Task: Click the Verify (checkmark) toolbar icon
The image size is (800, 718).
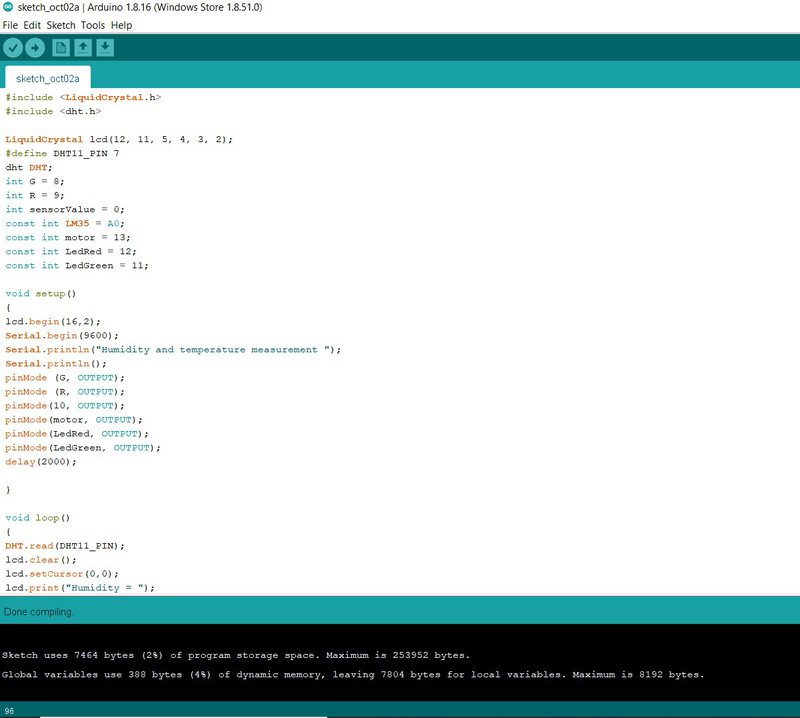Action: coord(14,45)
